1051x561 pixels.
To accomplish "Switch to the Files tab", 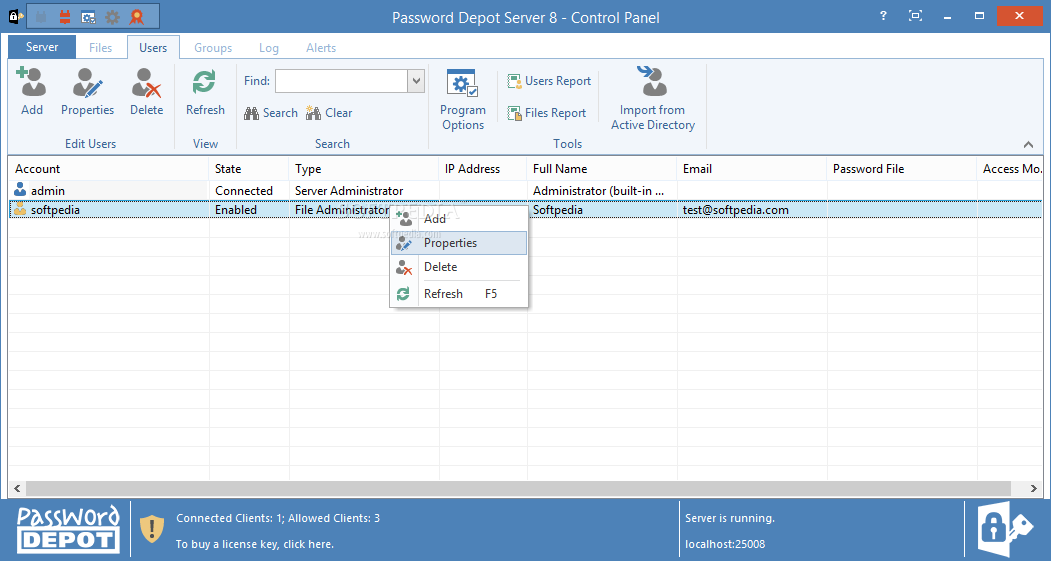I will 101,48.
